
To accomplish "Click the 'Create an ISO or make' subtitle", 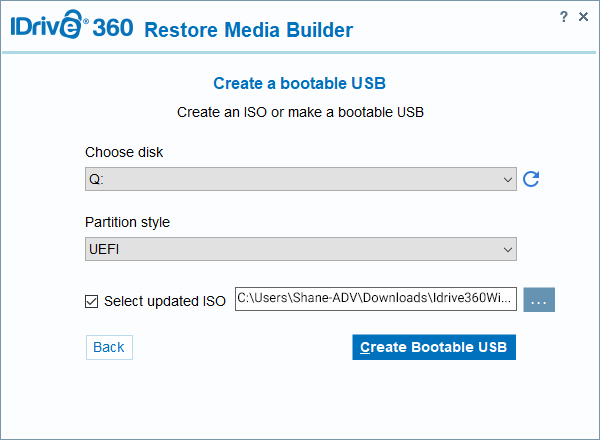I will point(300,112).
